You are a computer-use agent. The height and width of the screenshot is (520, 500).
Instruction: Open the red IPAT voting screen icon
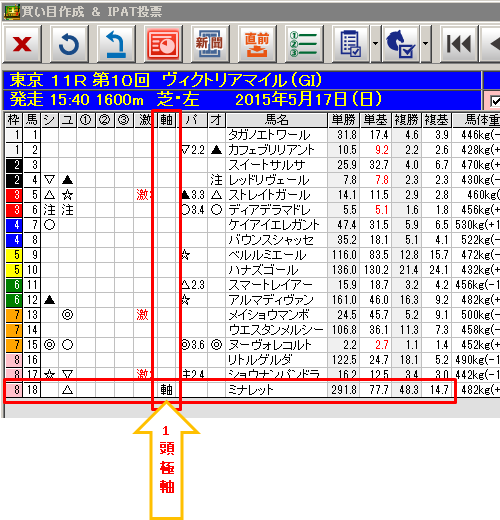(x=163, y=44)
